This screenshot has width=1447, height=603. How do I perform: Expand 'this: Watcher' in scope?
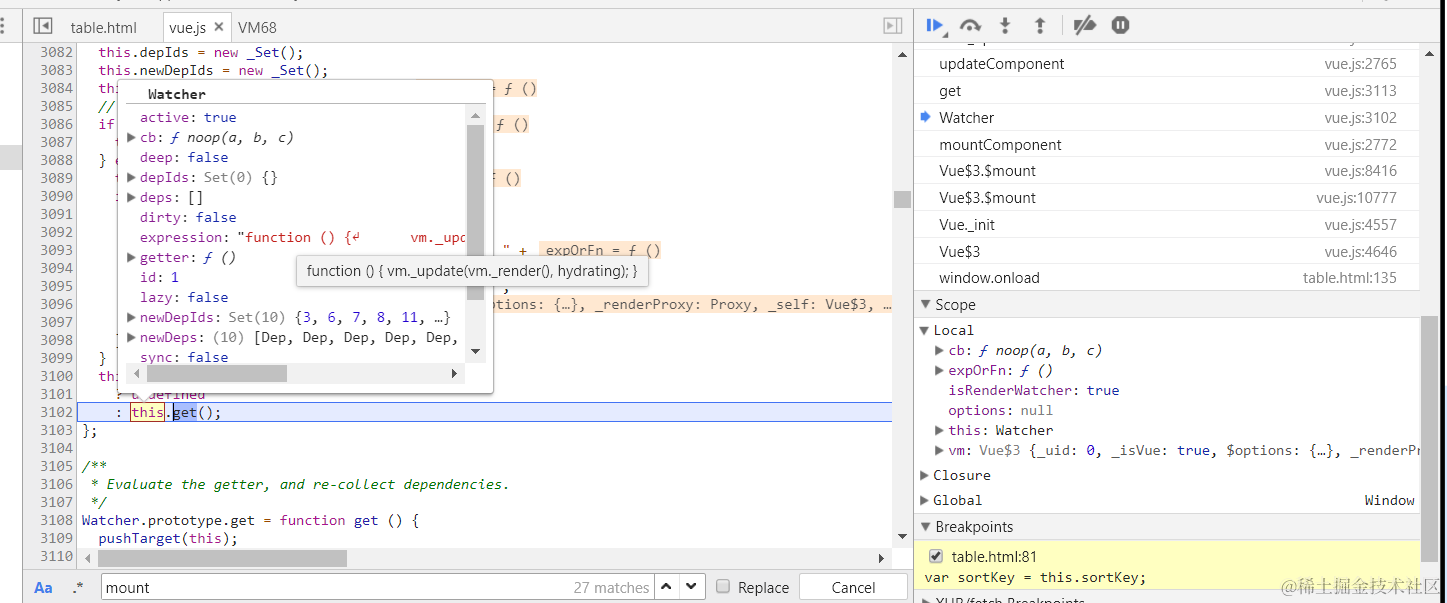click(939, 430)
